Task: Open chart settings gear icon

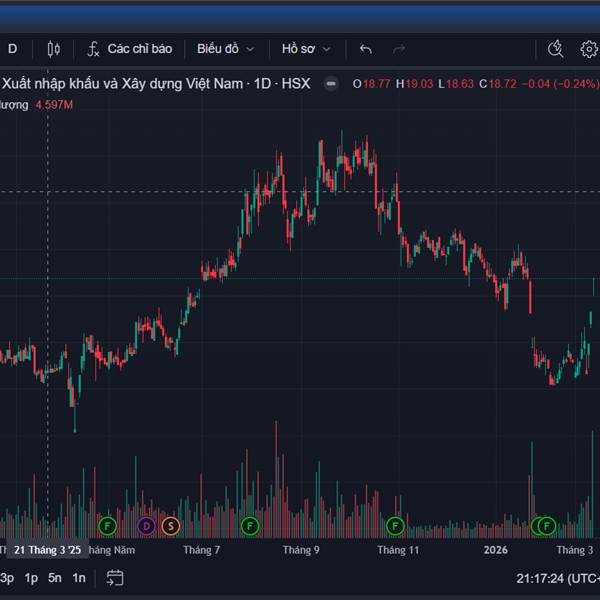Action: point(589,48)
